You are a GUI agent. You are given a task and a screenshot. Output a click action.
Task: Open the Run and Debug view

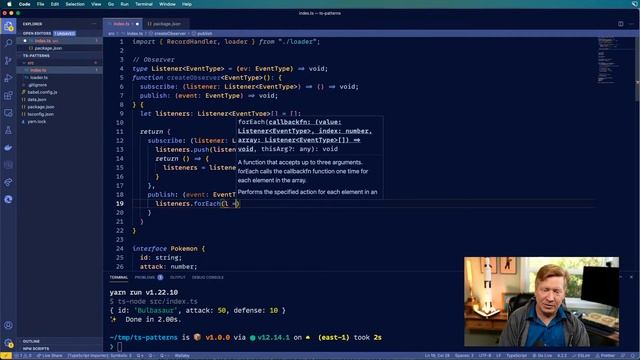coord(8,78)
